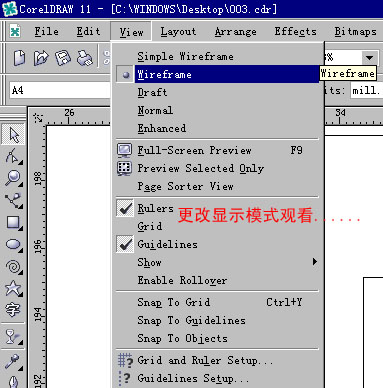Viewport: 383px width, 388px height.
Task: Select the Star shapes tool
Action: [x=13, y=289]
